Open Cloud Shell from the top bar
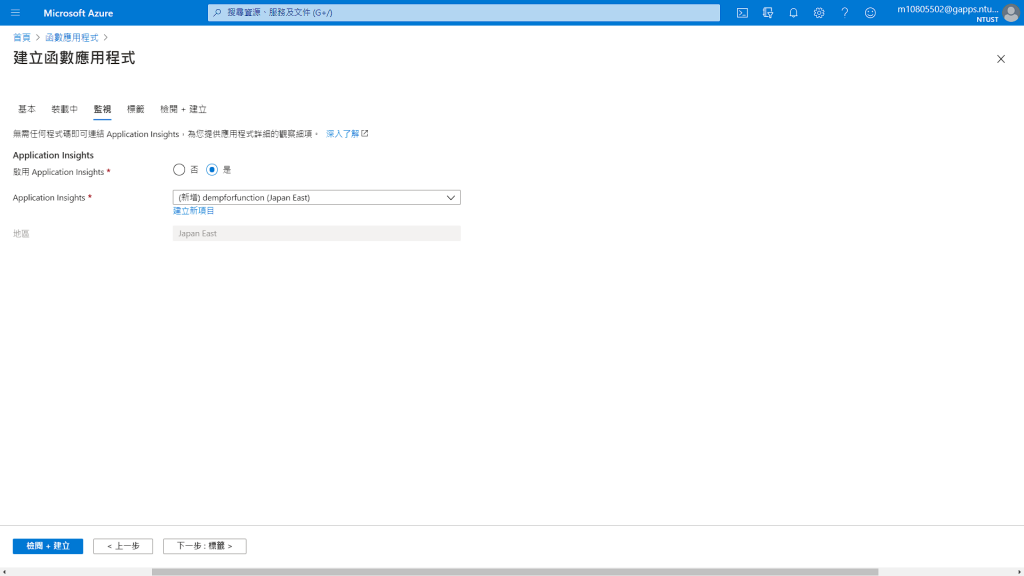This screenshot has height=576, width=1024. tap(743, 12)
